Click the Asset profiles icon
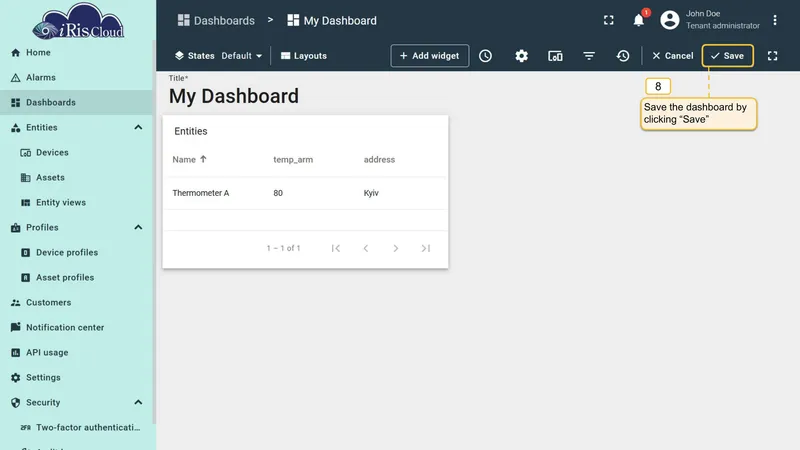800x450 pixels. (x=26, y=278)
